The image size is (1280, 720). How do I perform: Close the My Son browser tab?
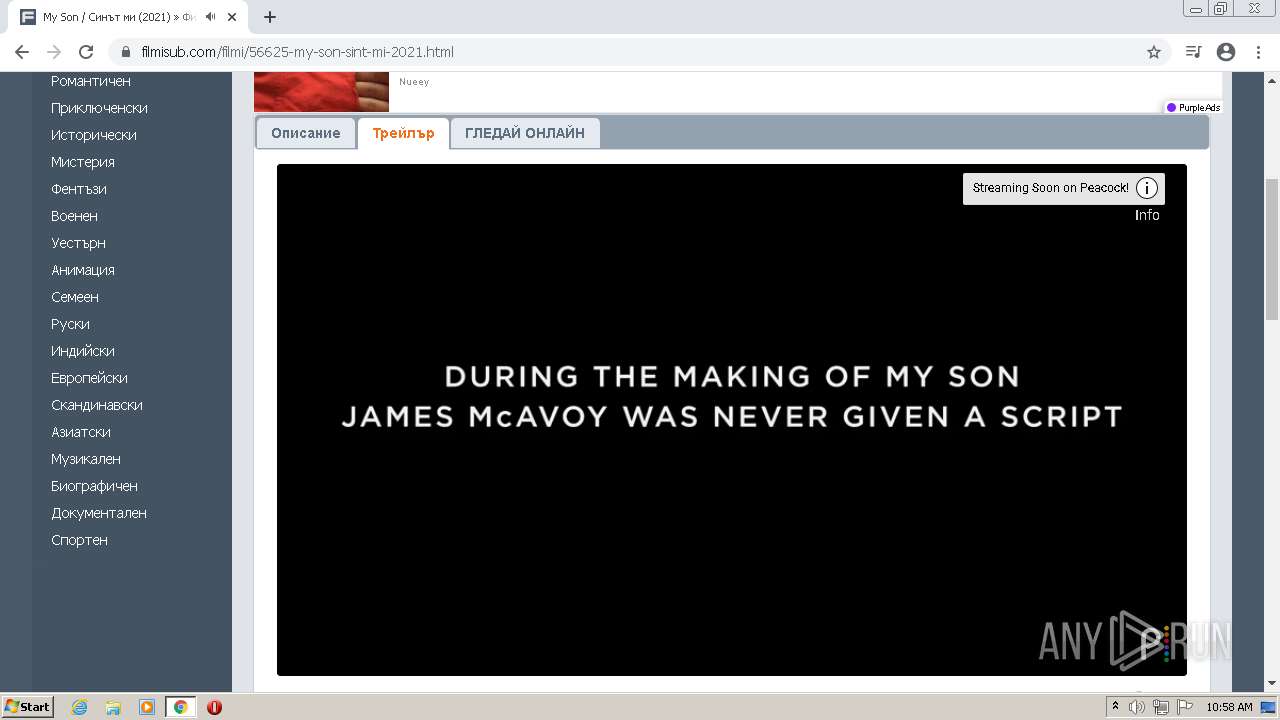pyautogui.click(x=234, y=17)
